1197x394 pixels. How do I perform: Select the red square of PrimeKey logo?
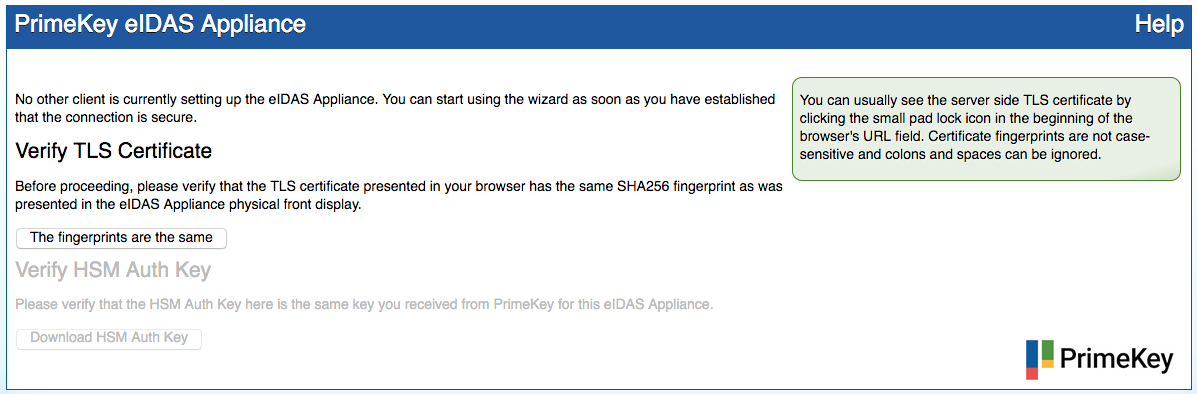point(1032,373)
